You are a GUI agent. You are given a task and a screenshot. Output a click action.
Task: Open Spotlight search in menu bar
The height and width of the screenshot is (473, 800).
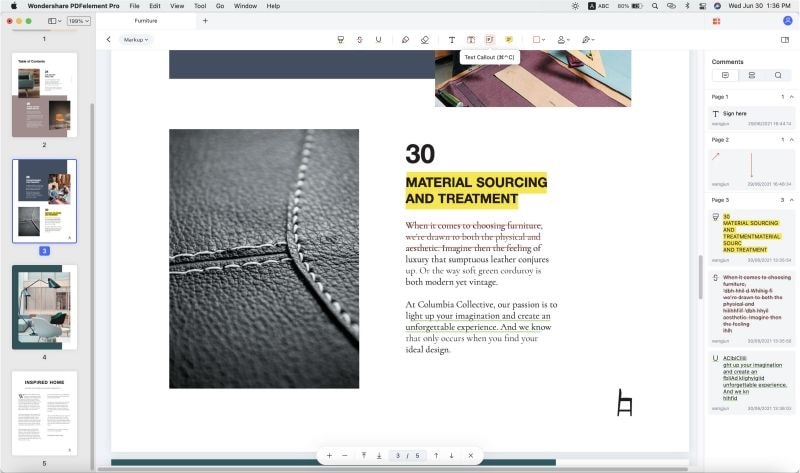point(655,6)
